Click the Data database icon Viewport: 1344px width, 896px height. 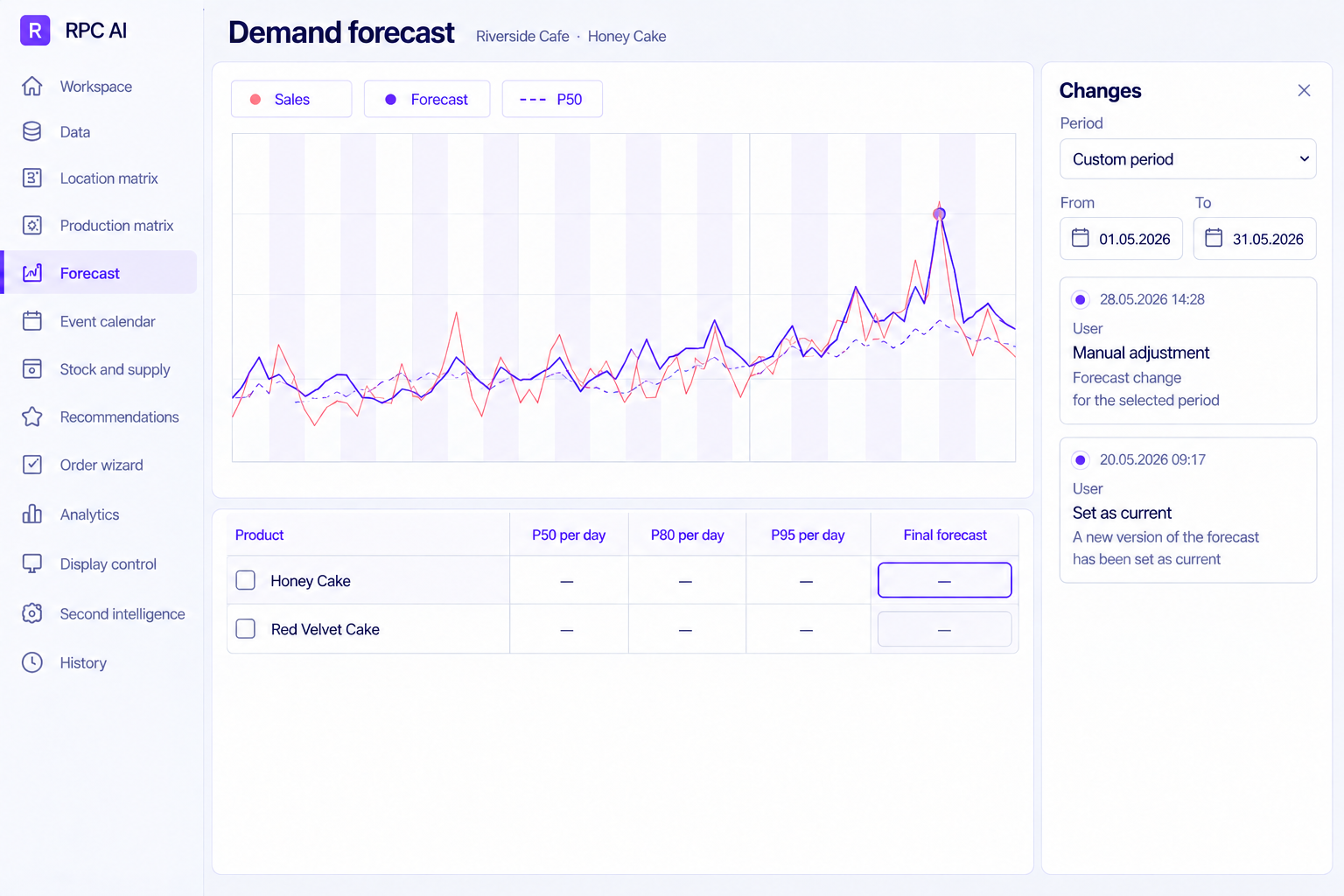pos(32,132)
